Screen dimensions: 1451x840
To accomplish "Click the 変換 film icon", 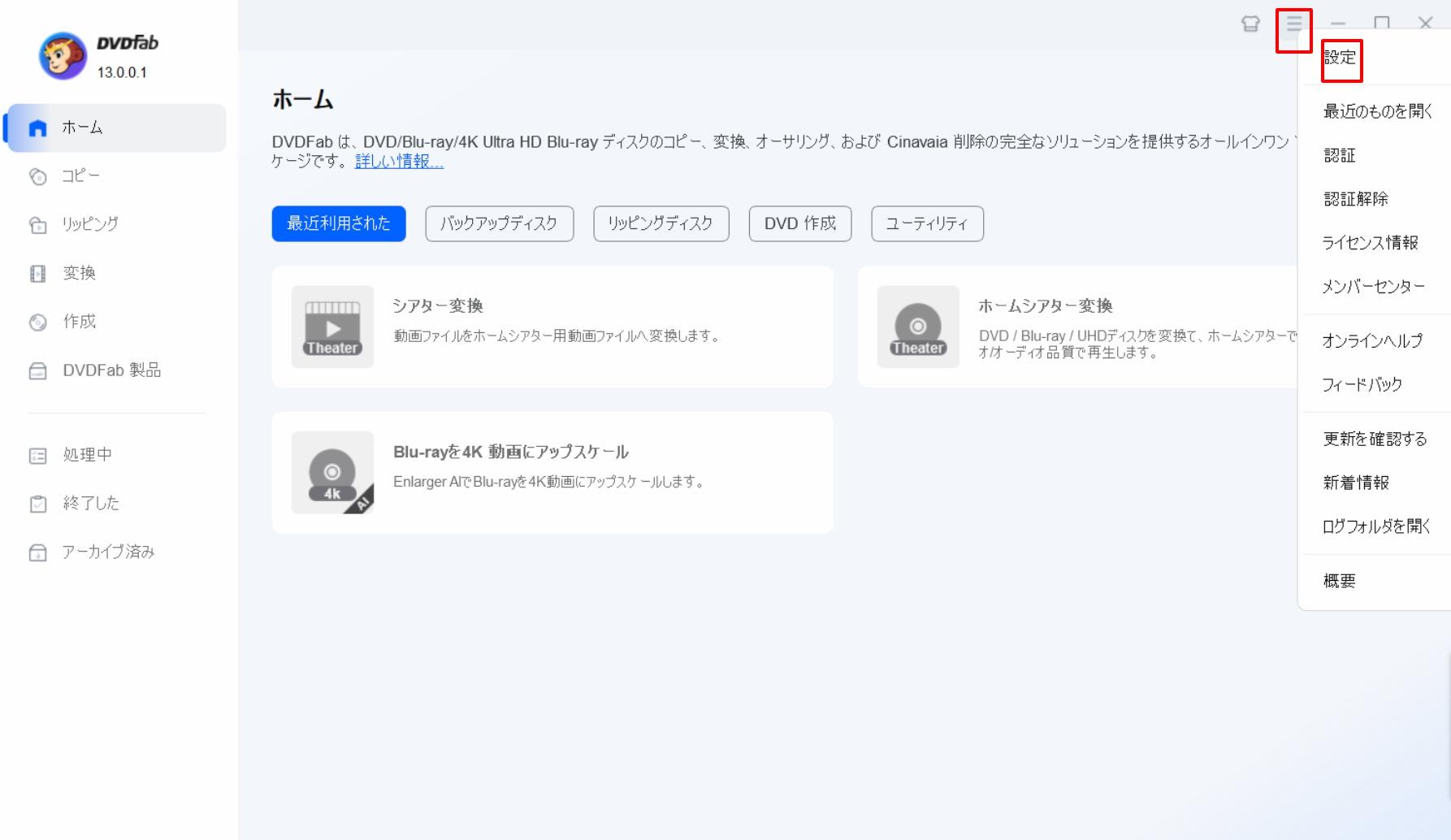I will 37,274.
